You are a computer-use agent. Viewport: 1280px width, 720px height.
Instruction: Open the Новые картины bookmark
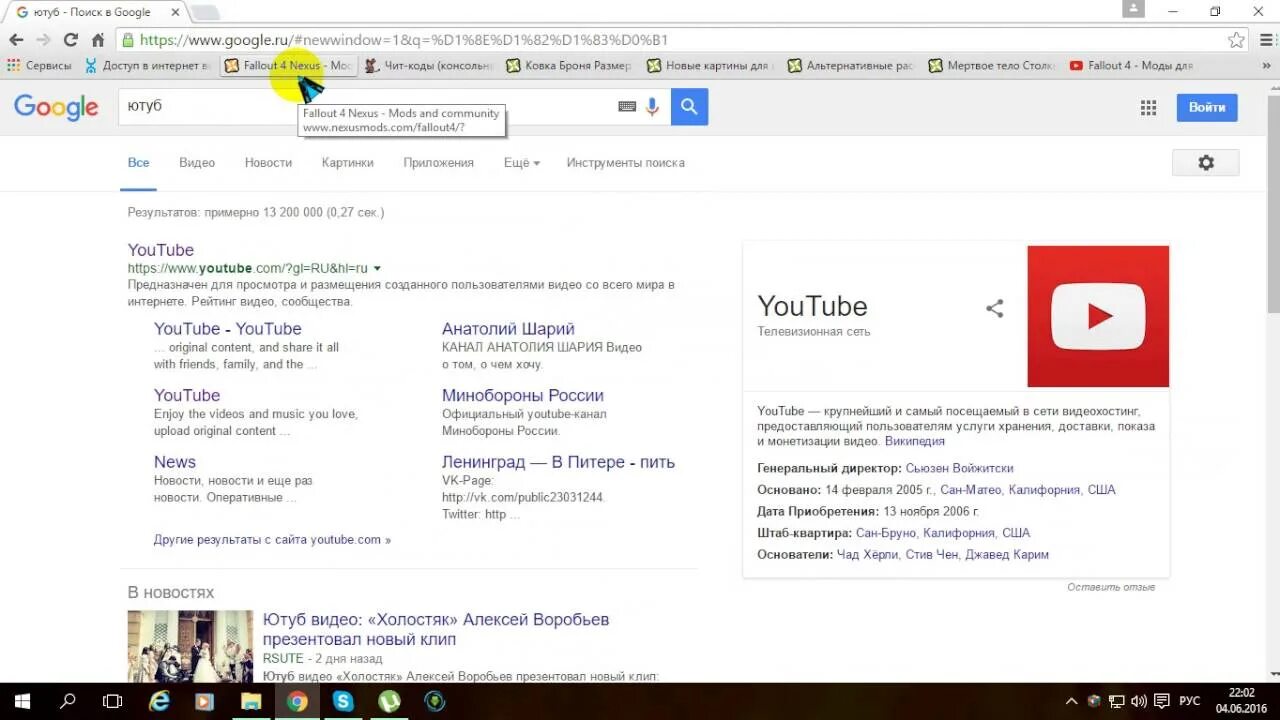click(709, 66)
